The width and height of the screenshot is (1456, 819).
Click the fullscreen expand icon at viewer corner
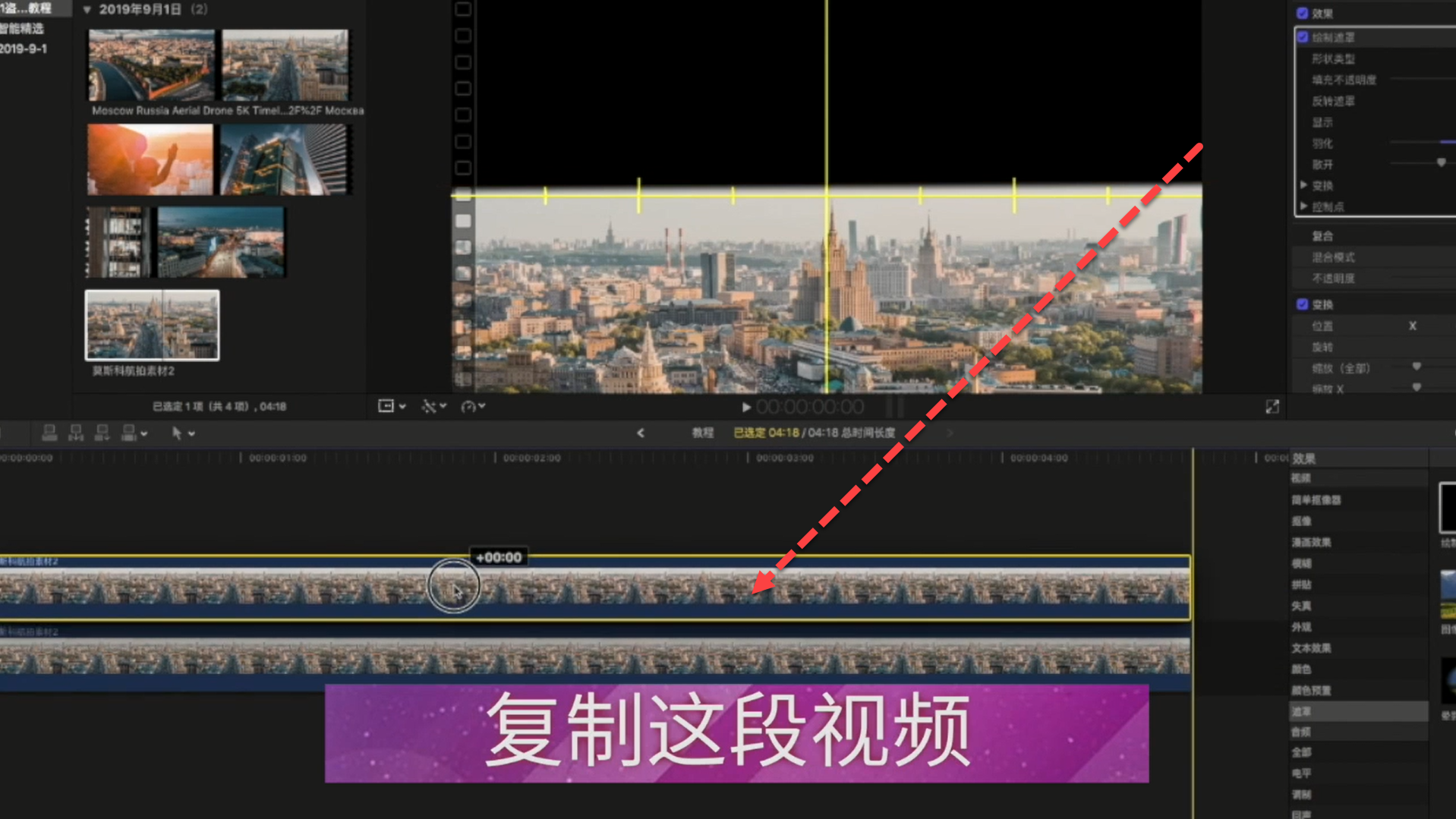1272,406
